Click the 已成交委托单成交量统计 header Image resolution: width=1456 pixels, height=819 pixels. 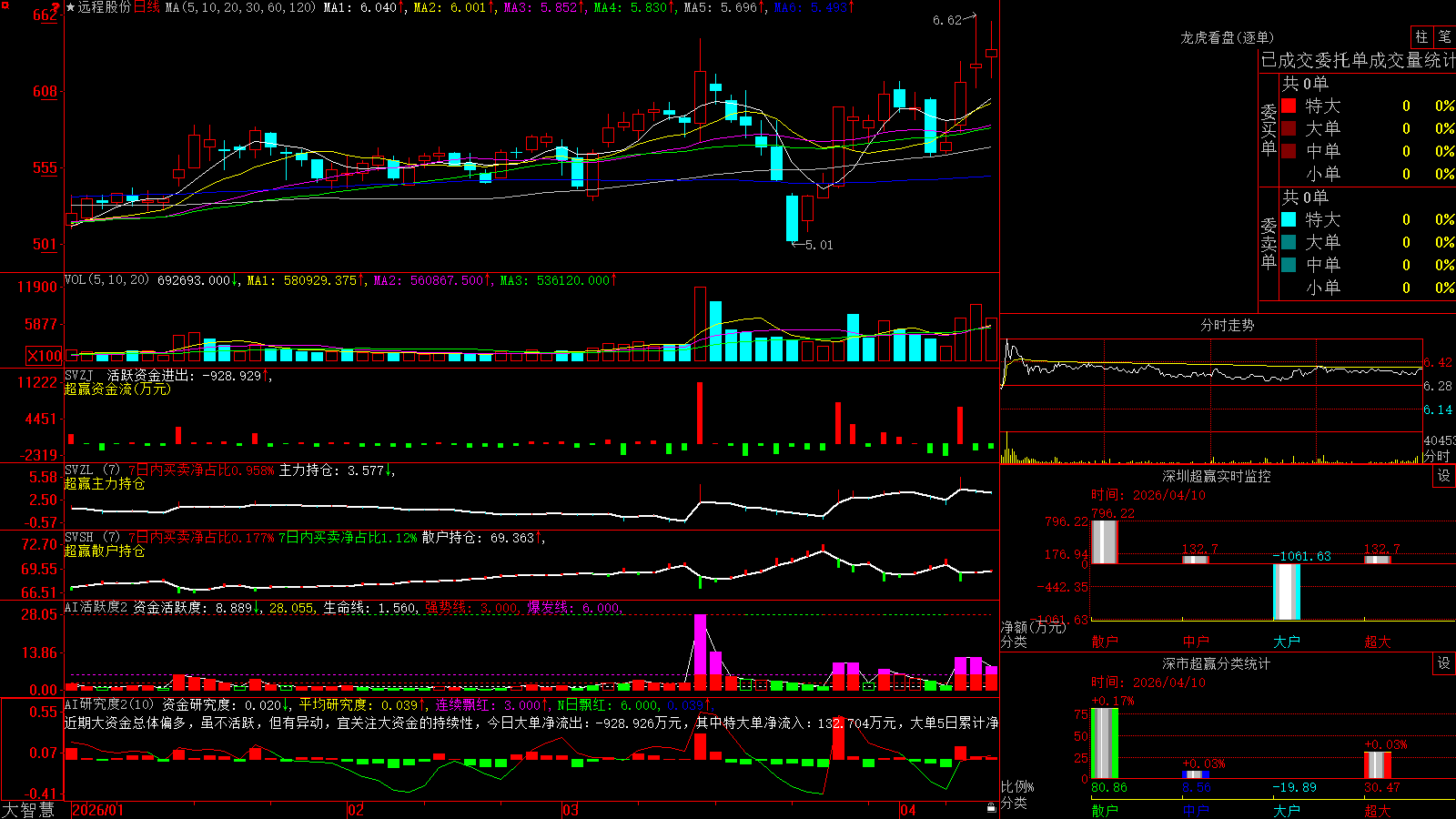[x=1358, y=60]
